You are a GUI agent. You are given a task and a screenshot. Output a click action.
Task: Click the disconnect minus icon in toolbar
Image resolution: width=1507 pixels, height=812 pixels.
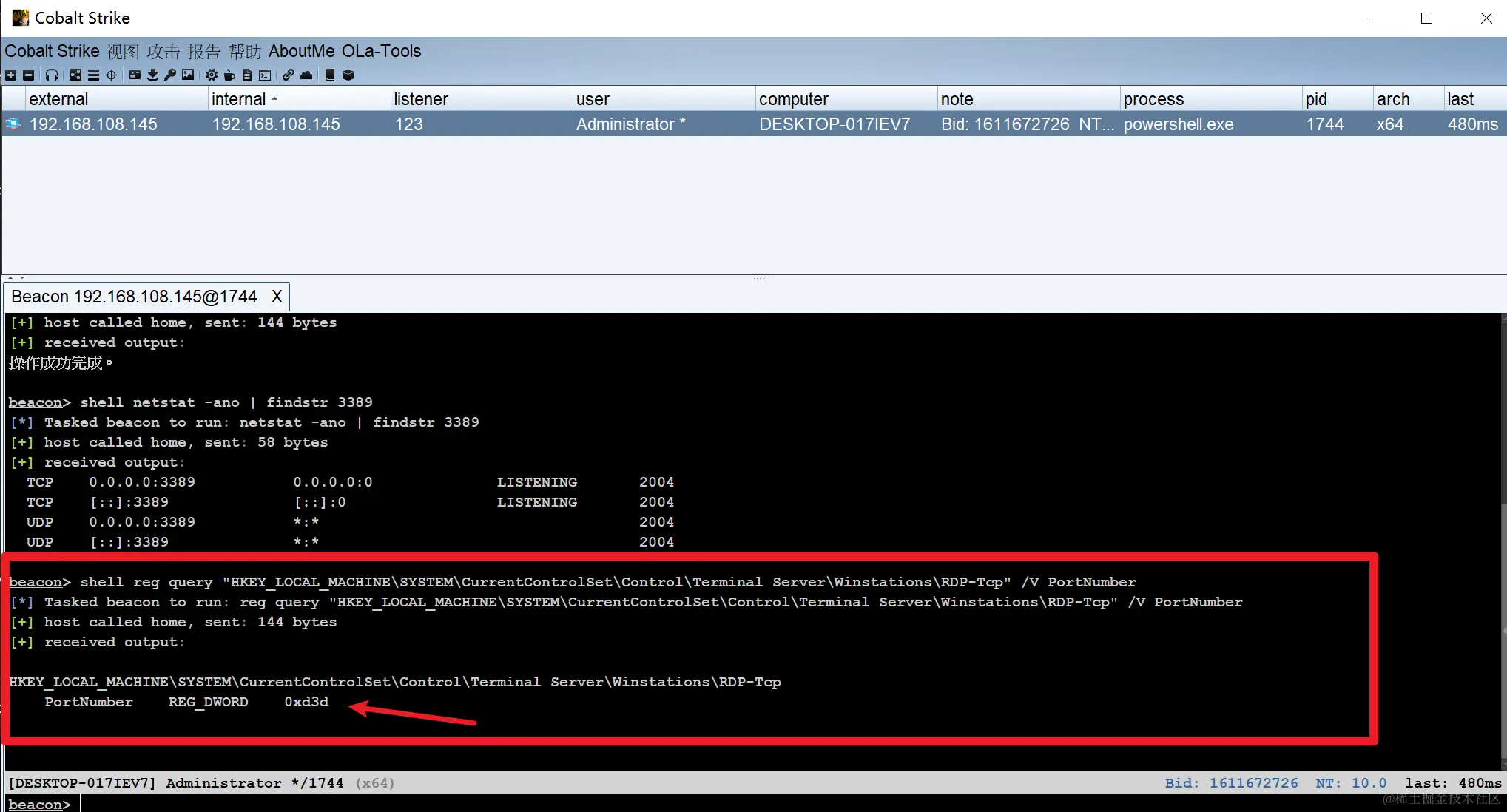pos(28,75)
